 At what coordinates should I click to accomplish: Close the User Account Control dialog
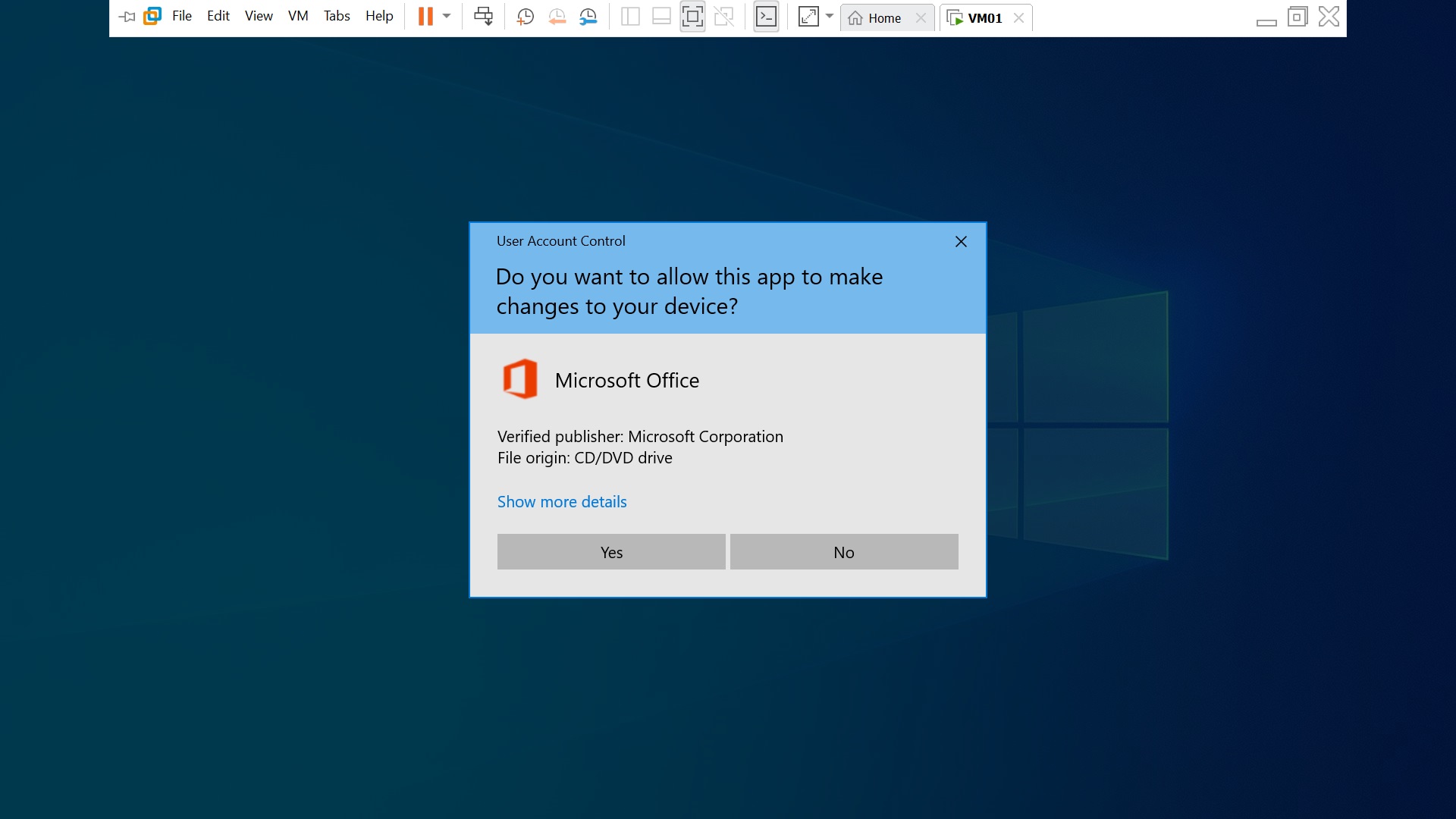[961, 241]
